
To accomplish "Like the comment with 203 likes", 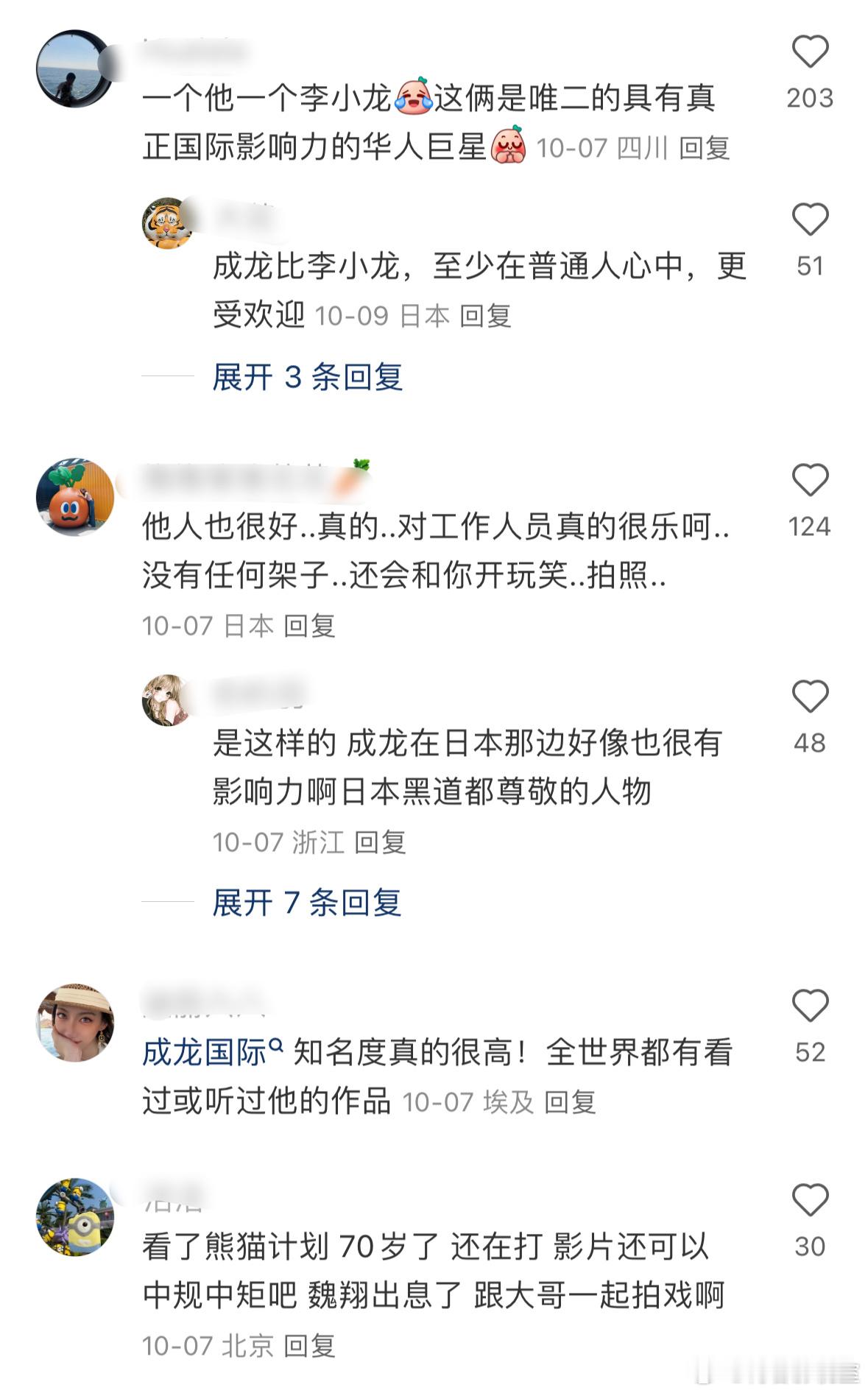I will (810, 52).
